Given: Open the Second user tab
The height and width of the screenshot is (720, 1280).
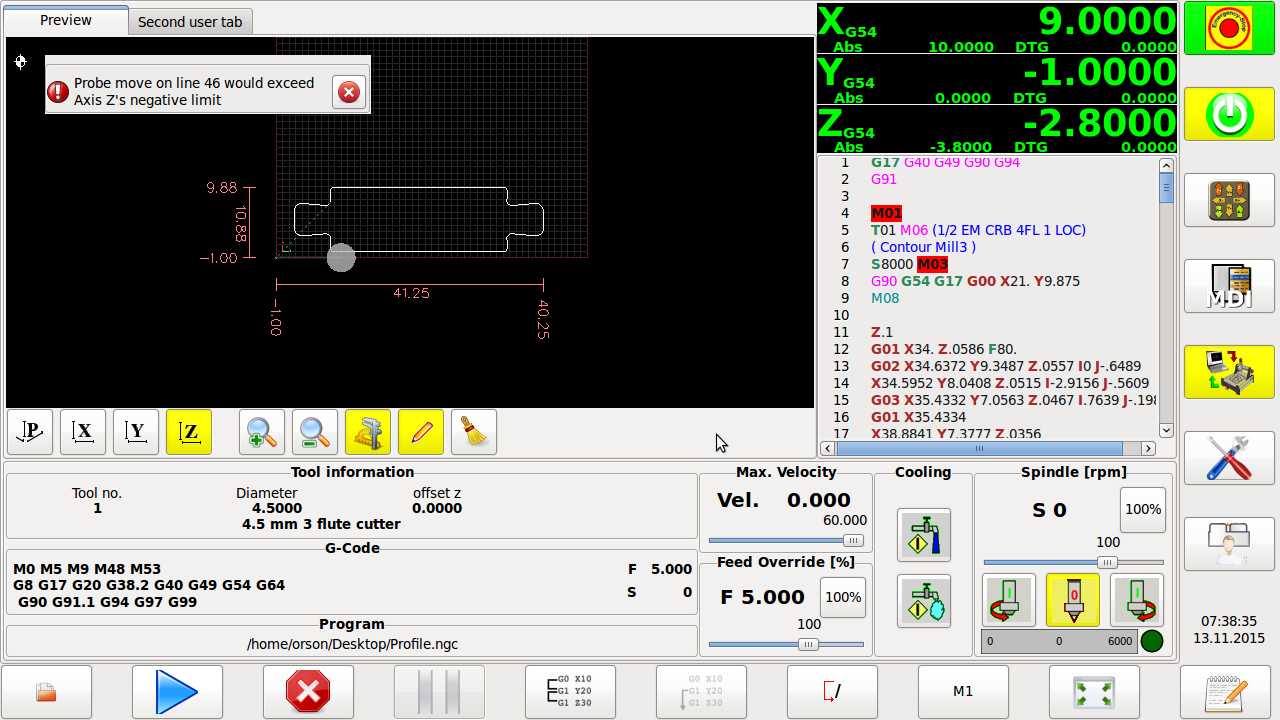Looking at the screenshot, I should pyautogui.click(x=190, y=21).
